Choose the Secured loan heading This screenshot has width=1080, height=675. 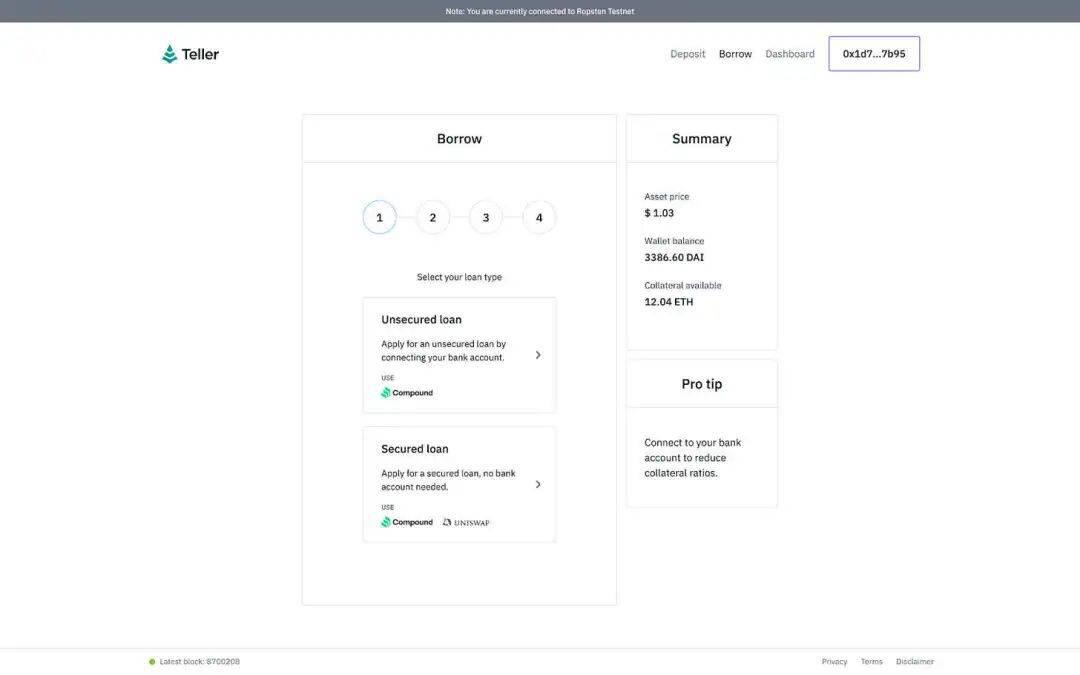pyautogui.click(x=415, y=449)
